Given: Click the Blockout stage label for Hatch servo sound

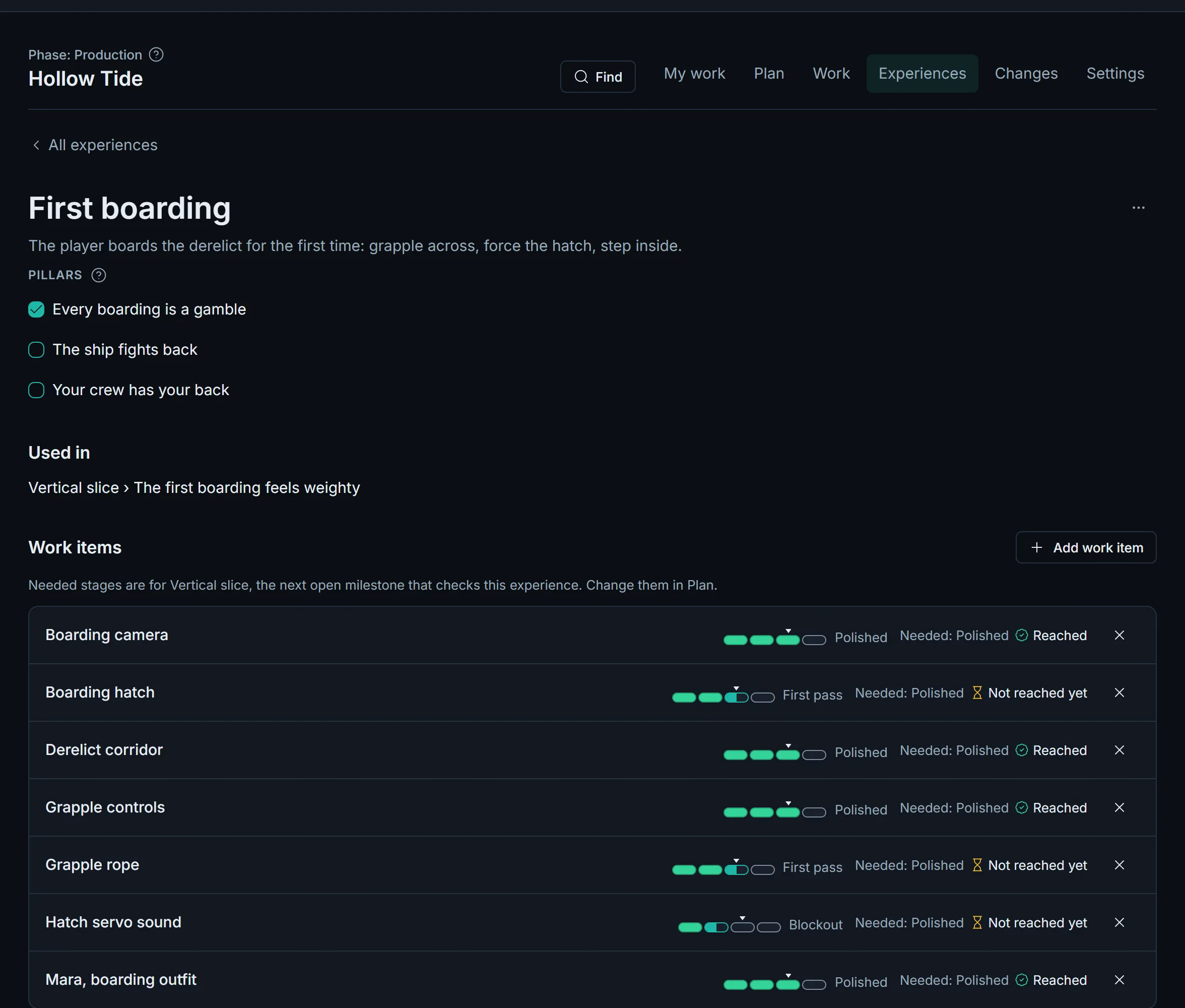Looking at the screenshot, I should click(x=815, y=925).
